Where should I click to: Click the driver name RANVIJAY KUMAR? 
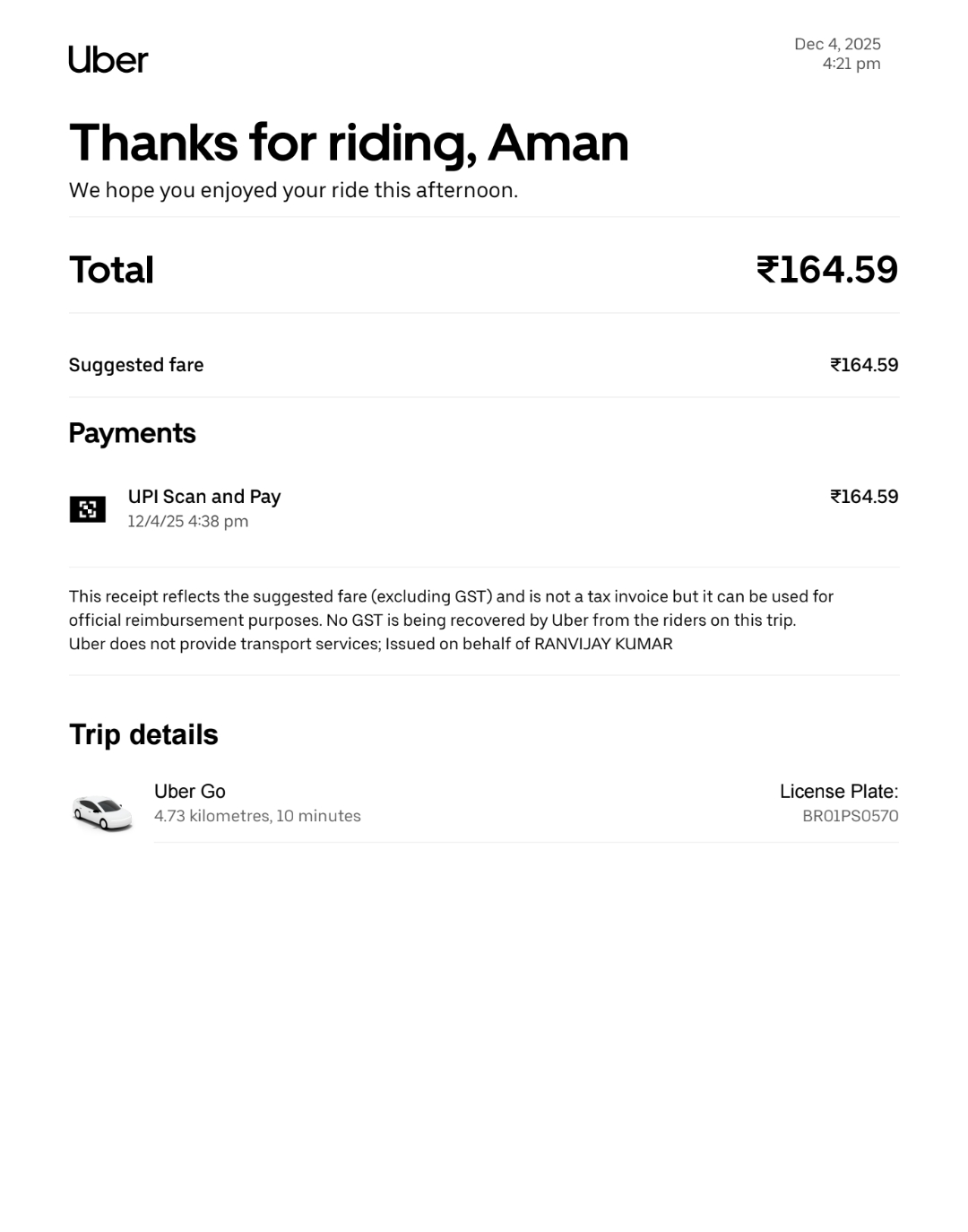[603, 644]
